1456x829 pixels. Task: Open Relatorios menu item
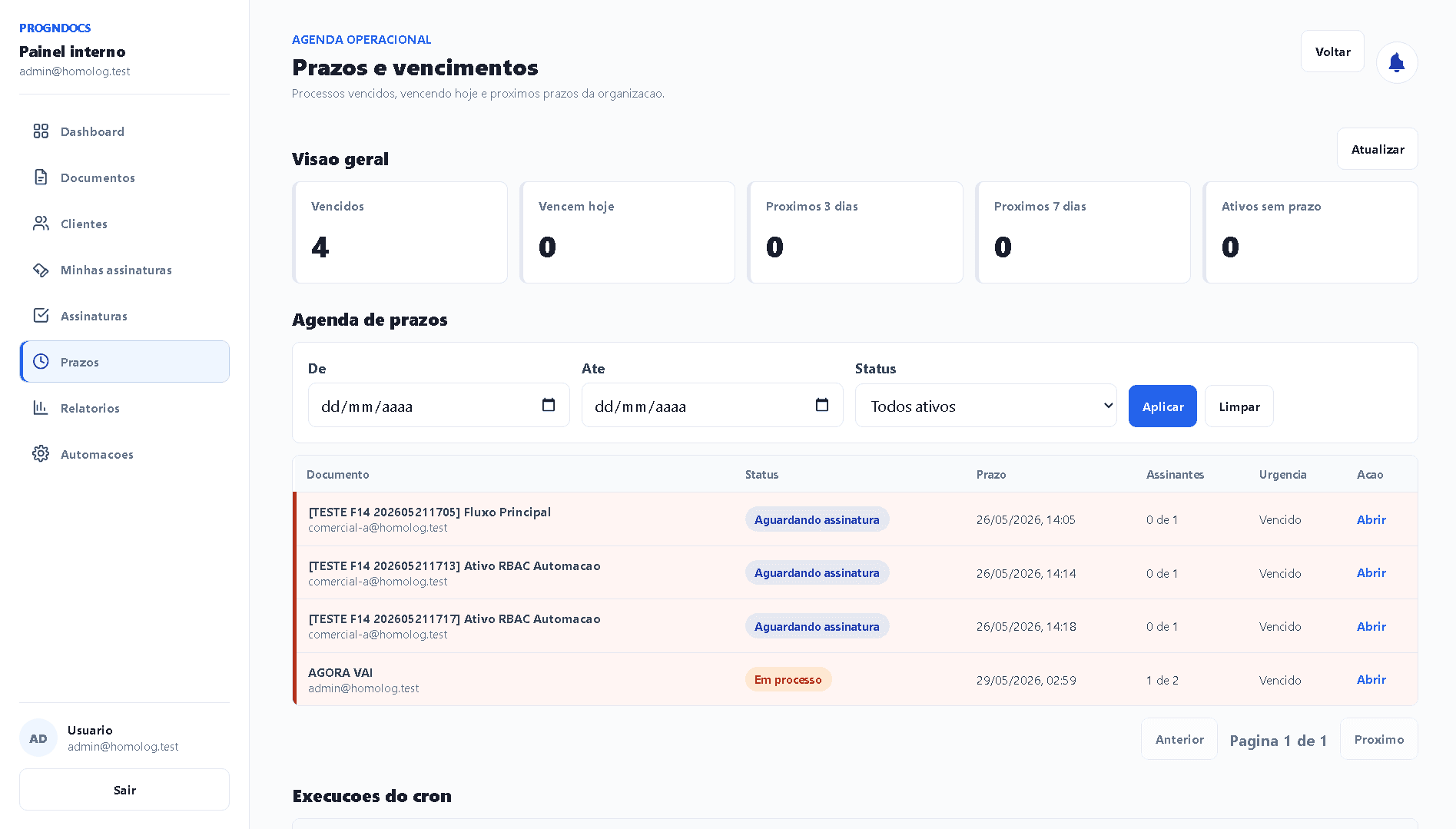click(x=124, y=408)
